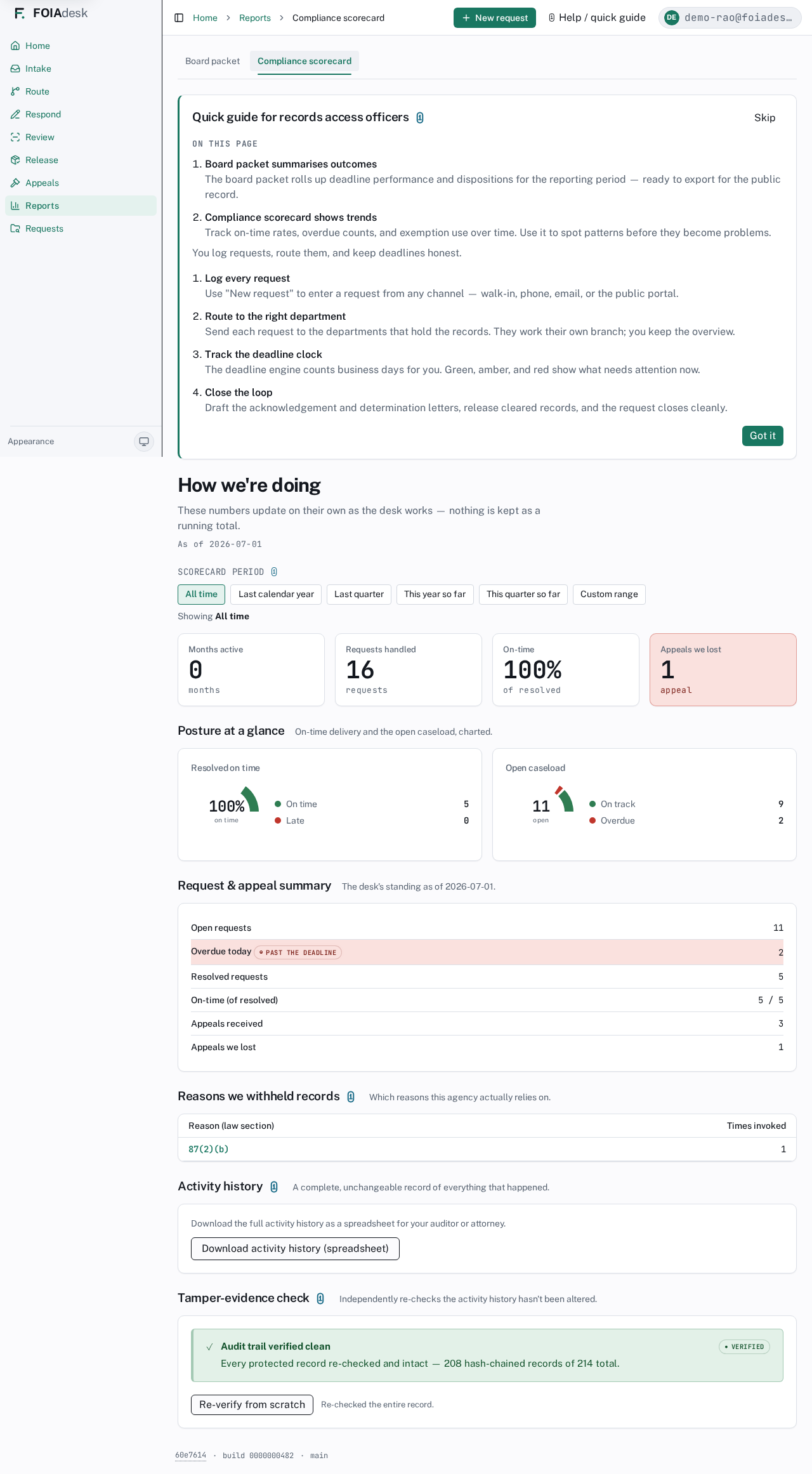Skip the quick guide
Screen dimensions: 812x1474
(765, 117)
